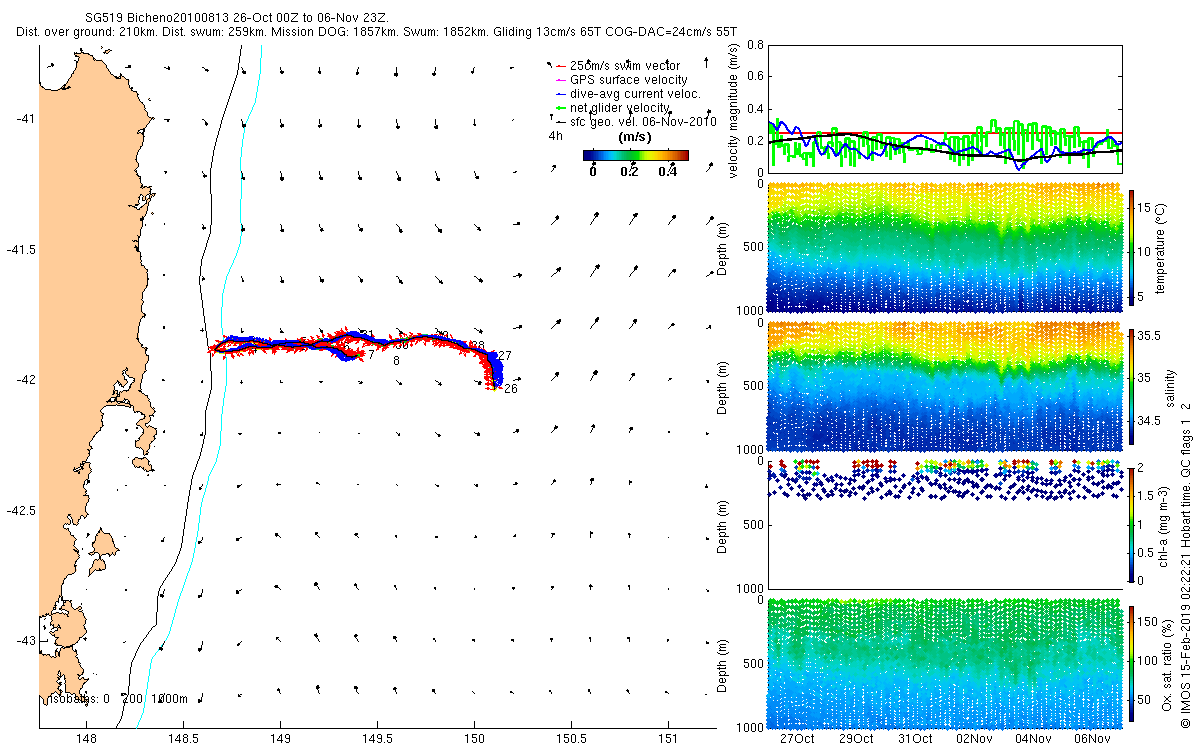The height and width of the screenshot is (750, 1200).
Task: Click the '0.8' tick on velocity magnitude axis
Action: point(755,45)
